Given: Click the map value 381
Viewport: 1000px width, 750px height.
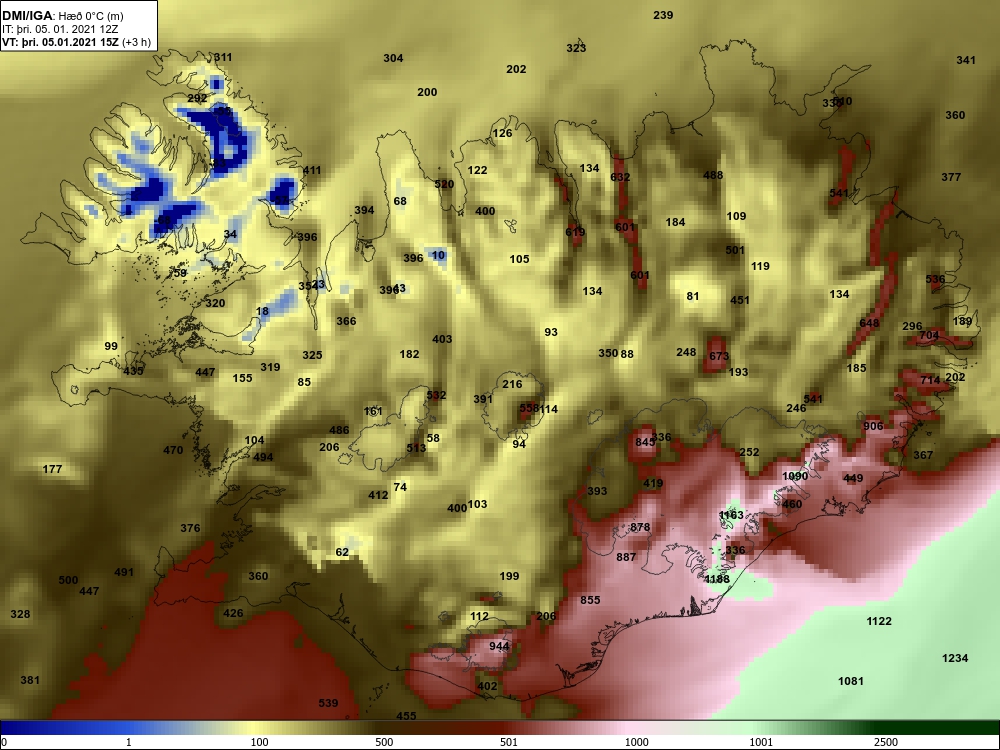Looking at the screenshot, I should point(30,680).
